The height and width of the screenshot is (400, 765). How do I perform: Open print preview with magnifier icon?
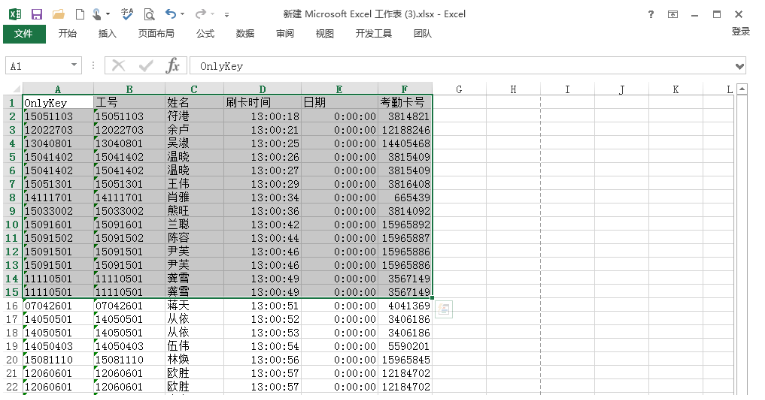pyautogui.click(x=148, y=14)
